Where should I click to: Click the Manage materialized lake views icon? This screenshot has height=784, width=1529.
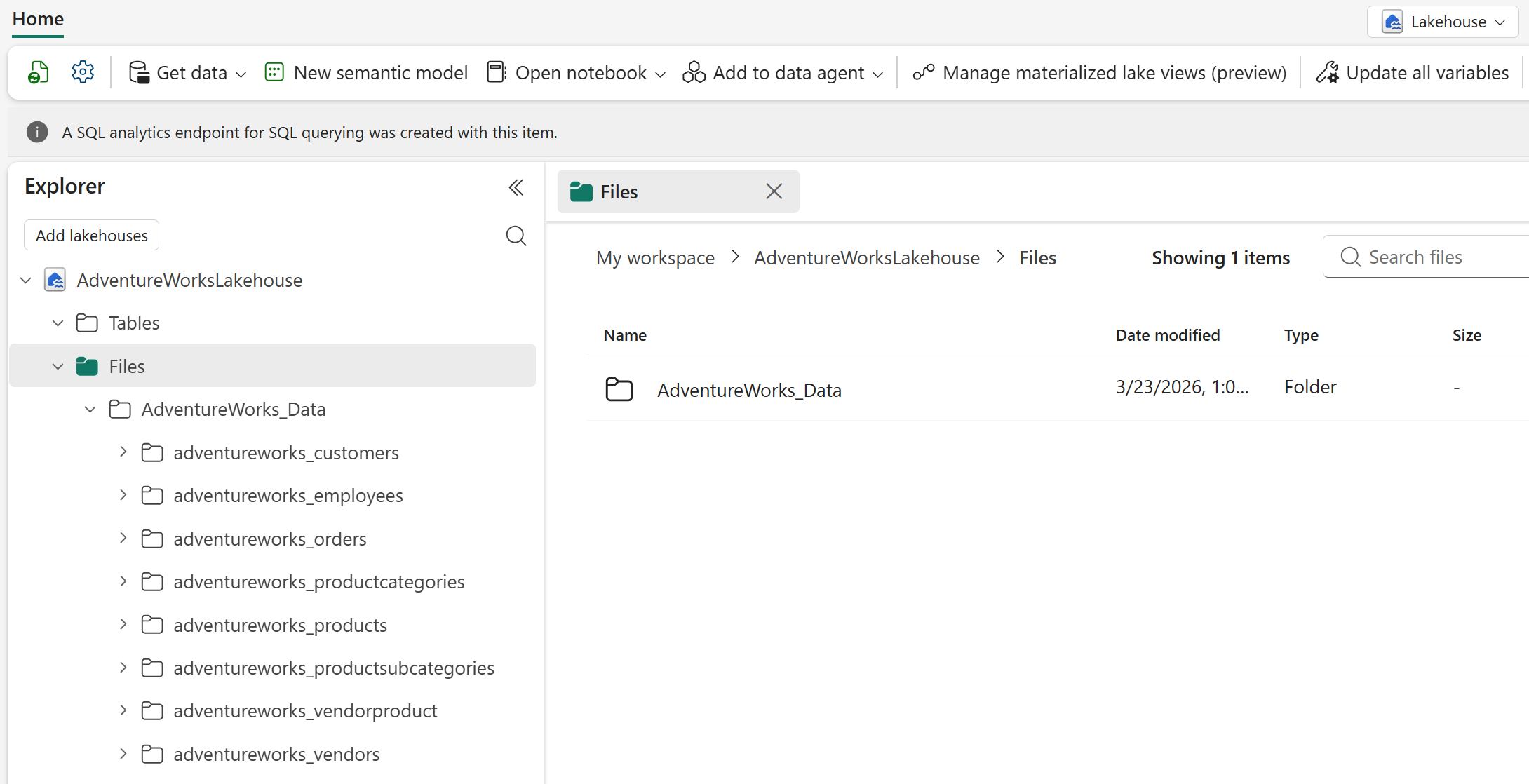coord(924,72)
